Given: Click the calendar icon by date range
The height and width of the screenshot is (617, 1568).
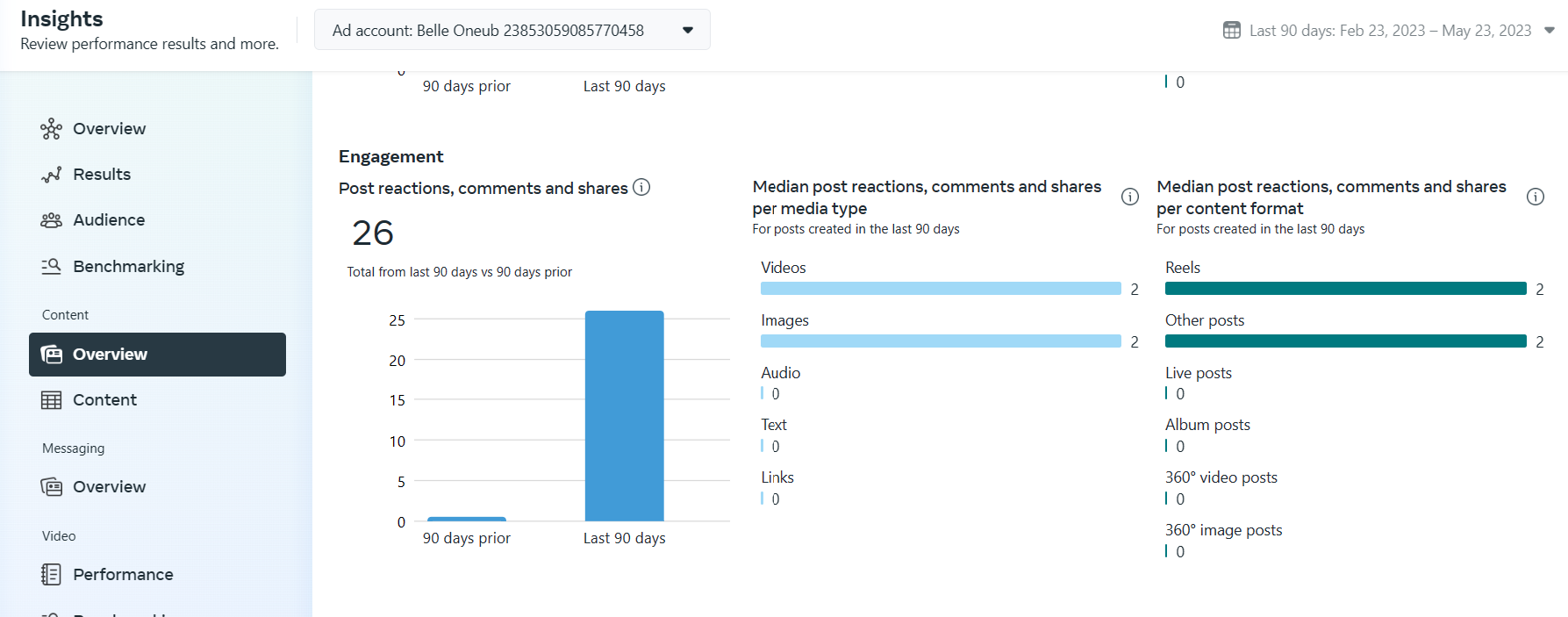Looking at the screenshot, I should 1232,31.
